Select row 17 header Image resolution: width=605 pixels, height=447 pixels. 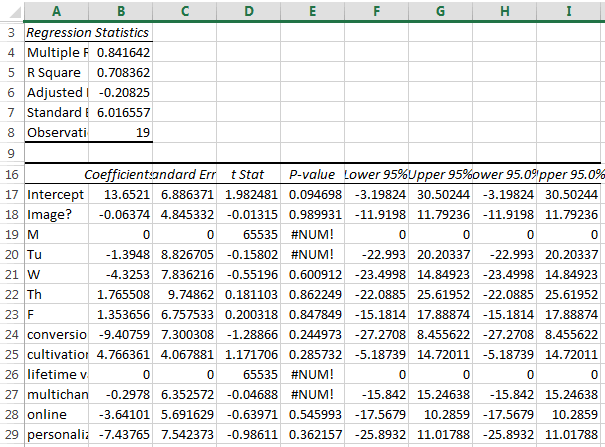(x=11, y=193)
